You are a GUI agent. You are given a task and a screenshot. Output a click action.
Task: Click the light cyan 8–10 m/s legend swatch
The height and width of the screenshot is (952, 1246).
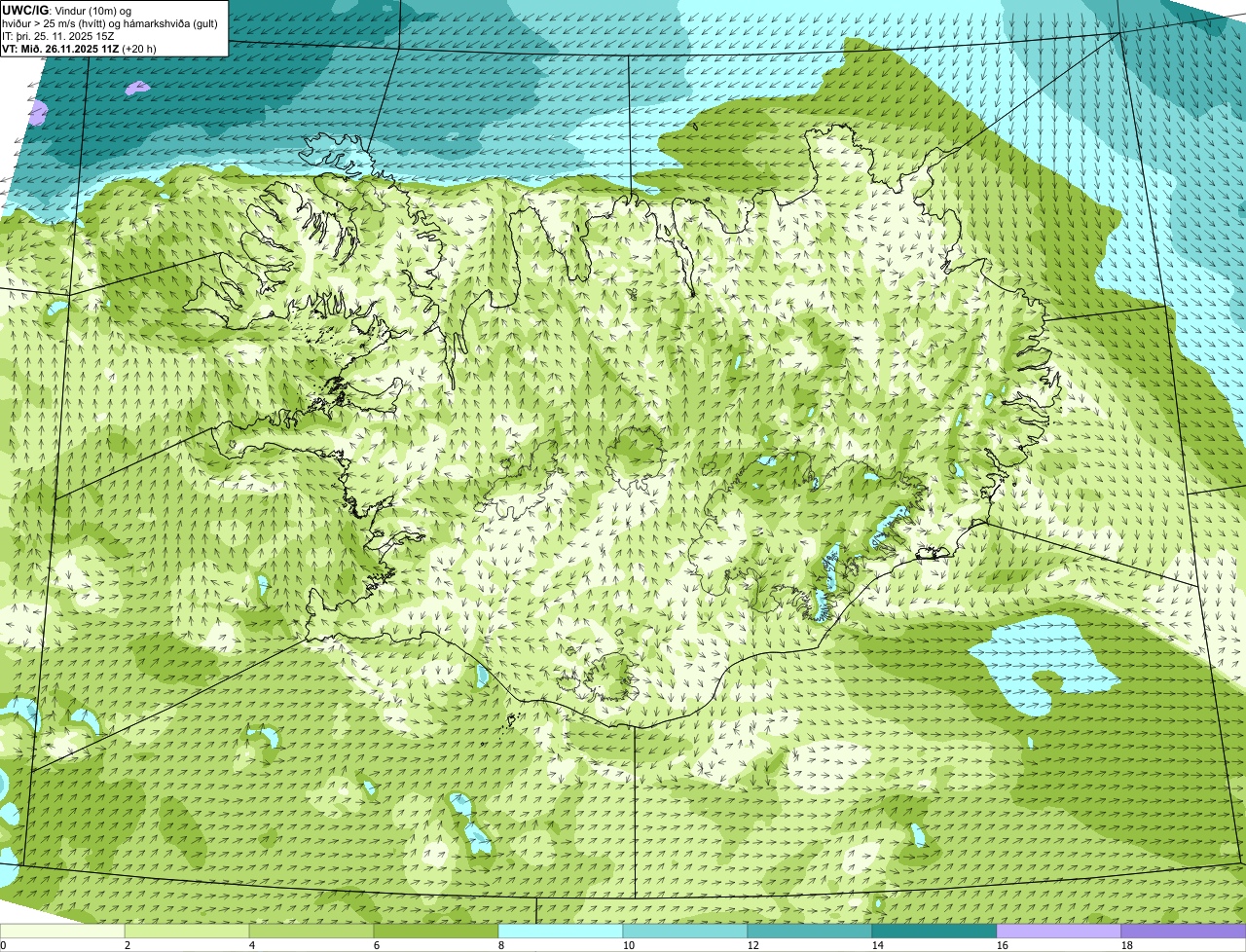pyautogui.click(x=561, y=932)
